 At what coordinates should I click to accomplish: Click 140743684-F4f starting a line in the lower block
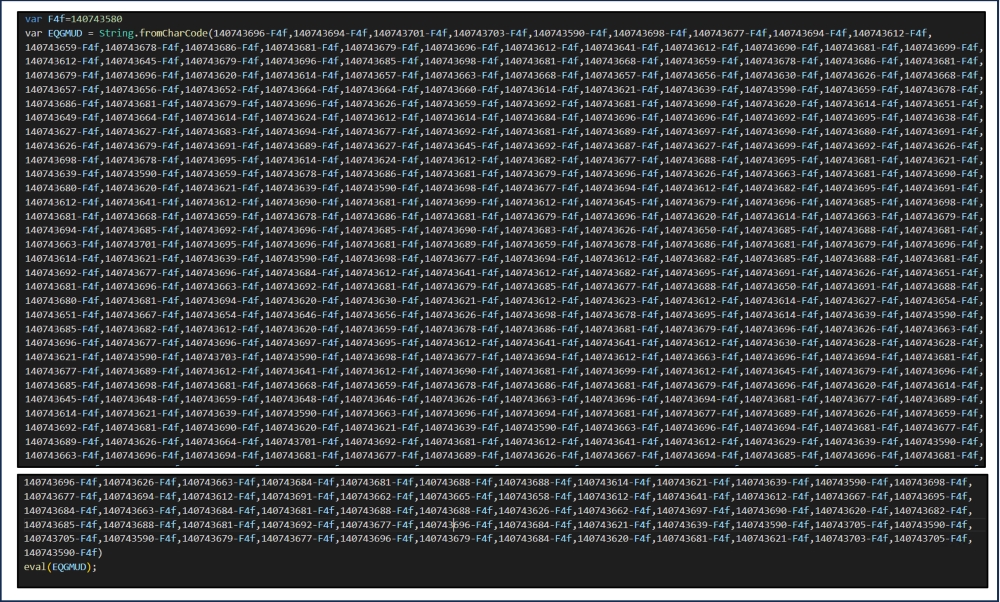click(x=61, y=511)
